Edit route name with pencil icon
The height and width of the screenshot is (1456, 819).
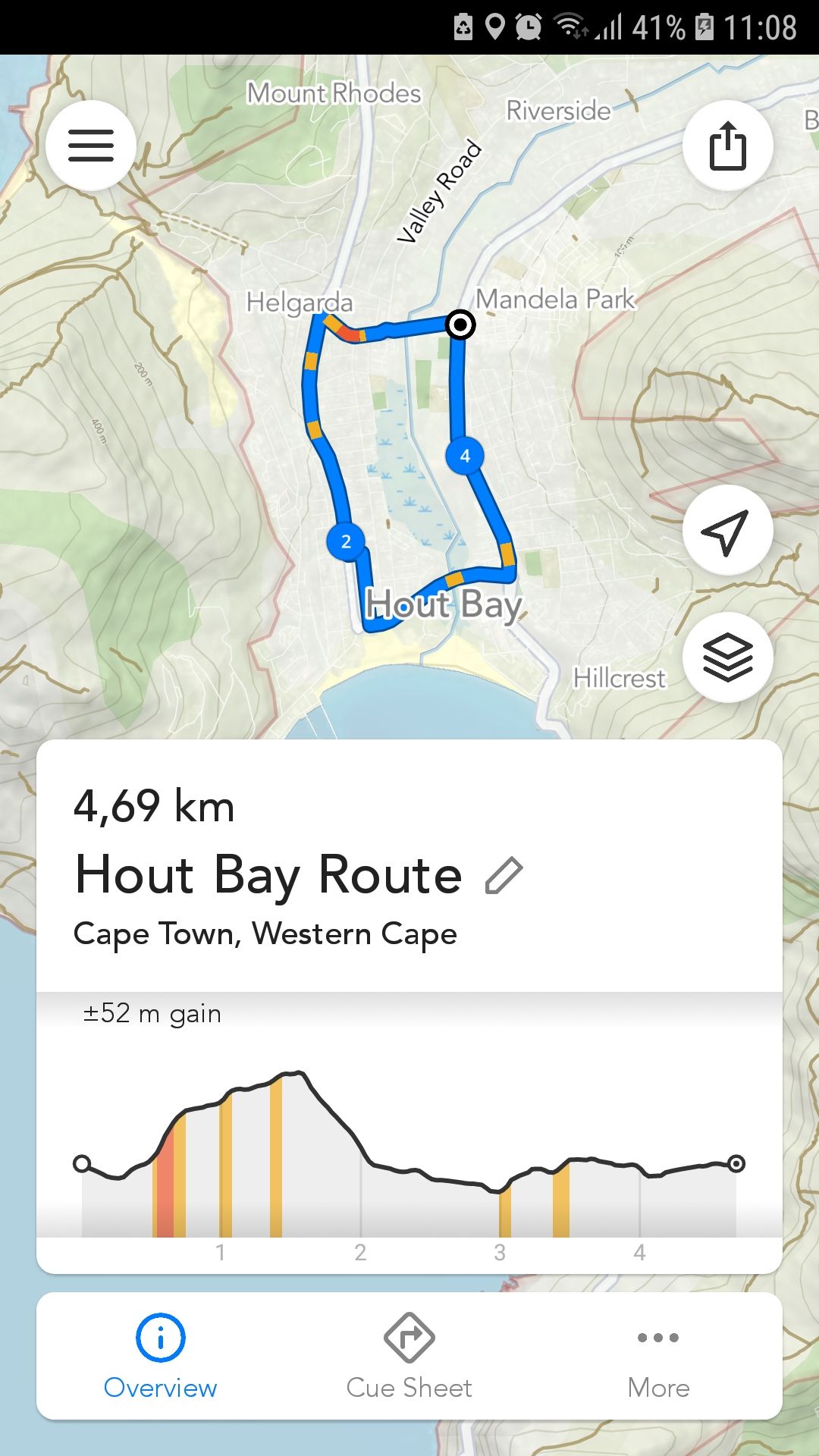[x=504, y=876]
